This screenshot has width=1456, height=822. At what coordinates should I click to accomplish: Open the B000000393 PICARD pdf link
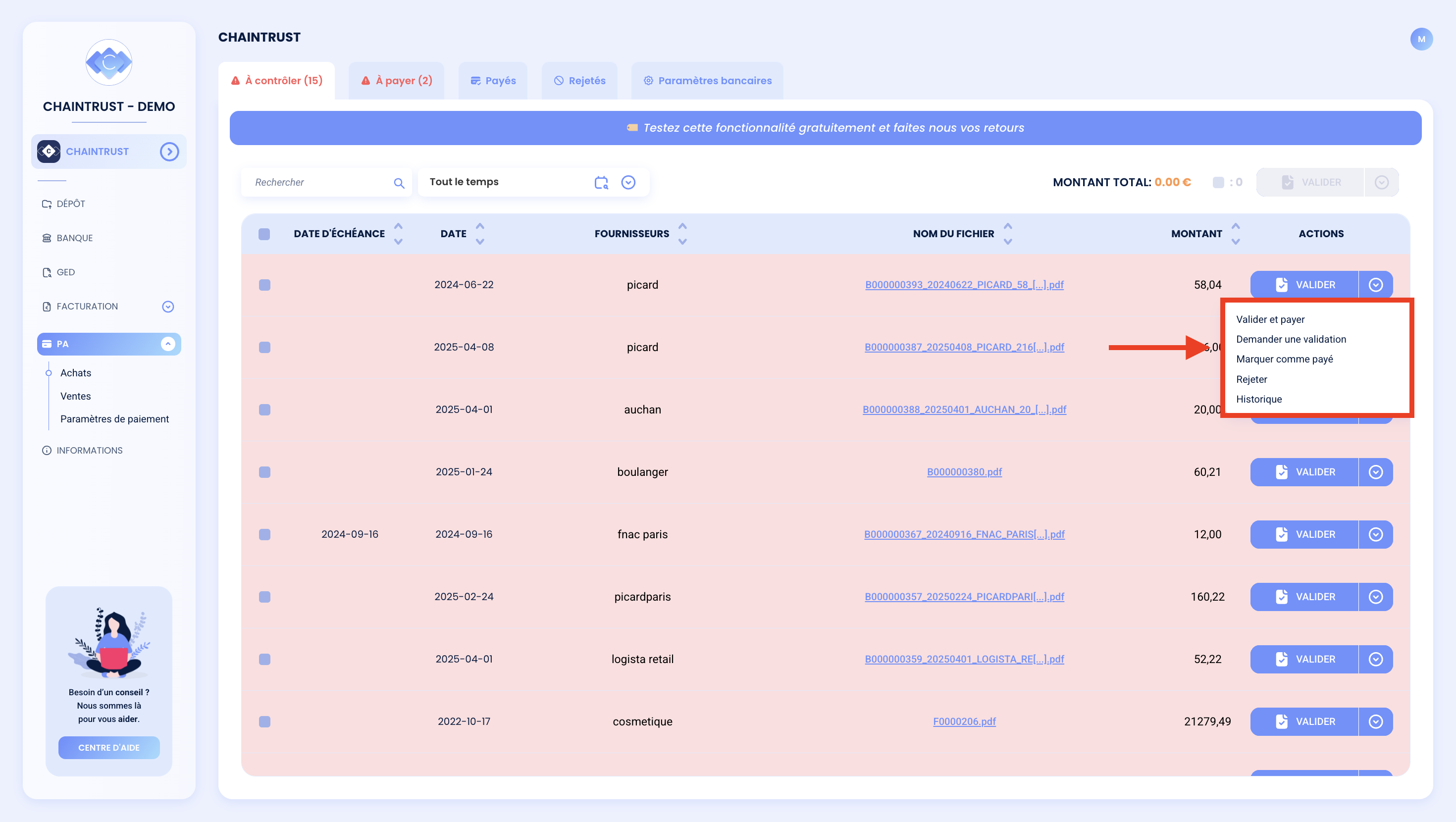click(x=964, y=285)
